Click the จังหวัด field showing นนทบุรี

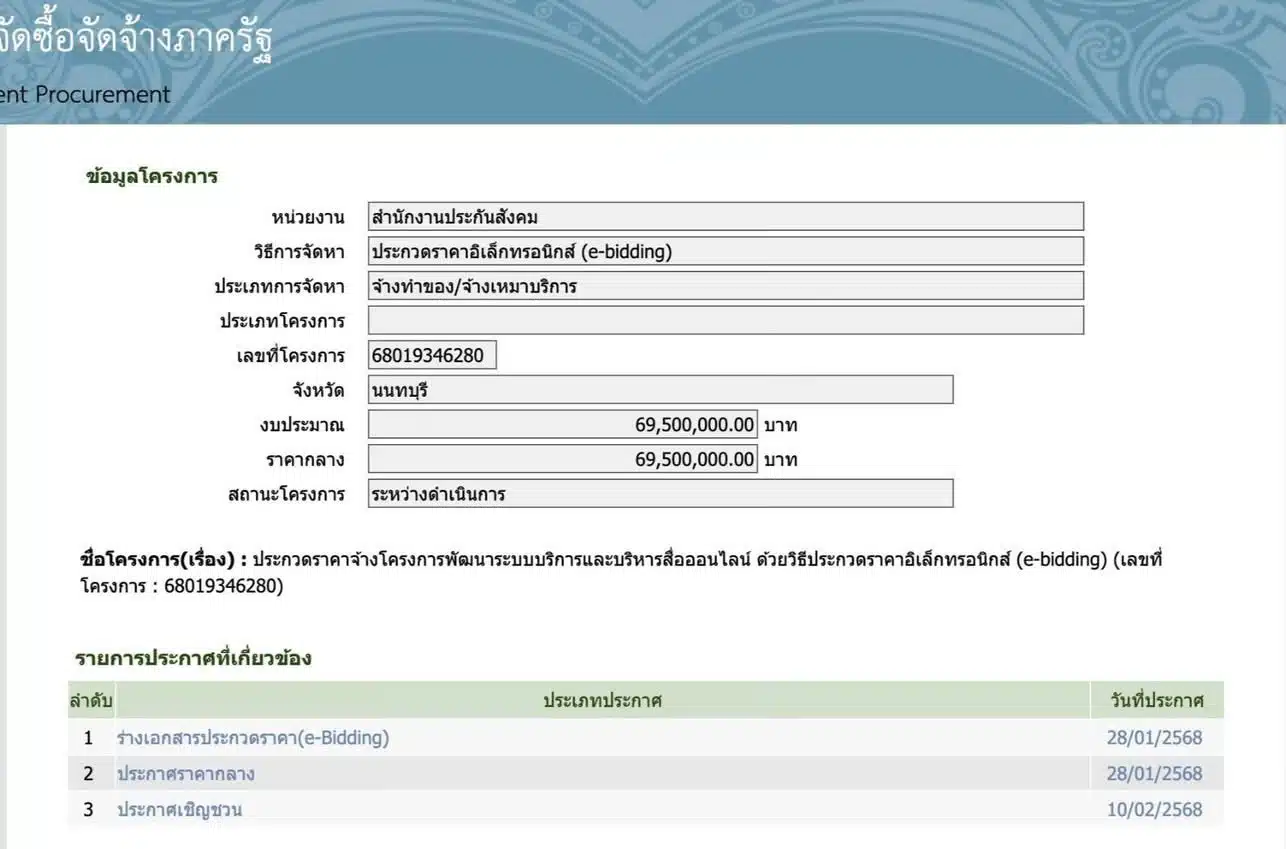point(660,389)
